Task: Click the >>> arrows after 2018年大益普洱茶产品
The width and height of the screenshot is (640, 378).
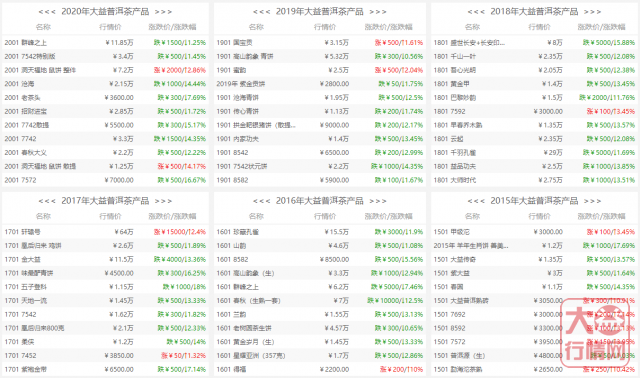Action: tap(592, 12)
